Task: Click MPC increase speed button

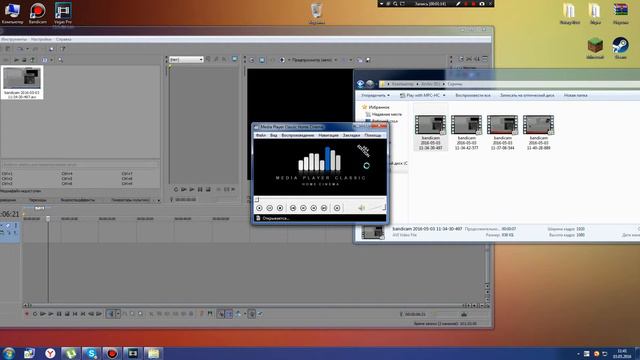Action: [313, 208]
